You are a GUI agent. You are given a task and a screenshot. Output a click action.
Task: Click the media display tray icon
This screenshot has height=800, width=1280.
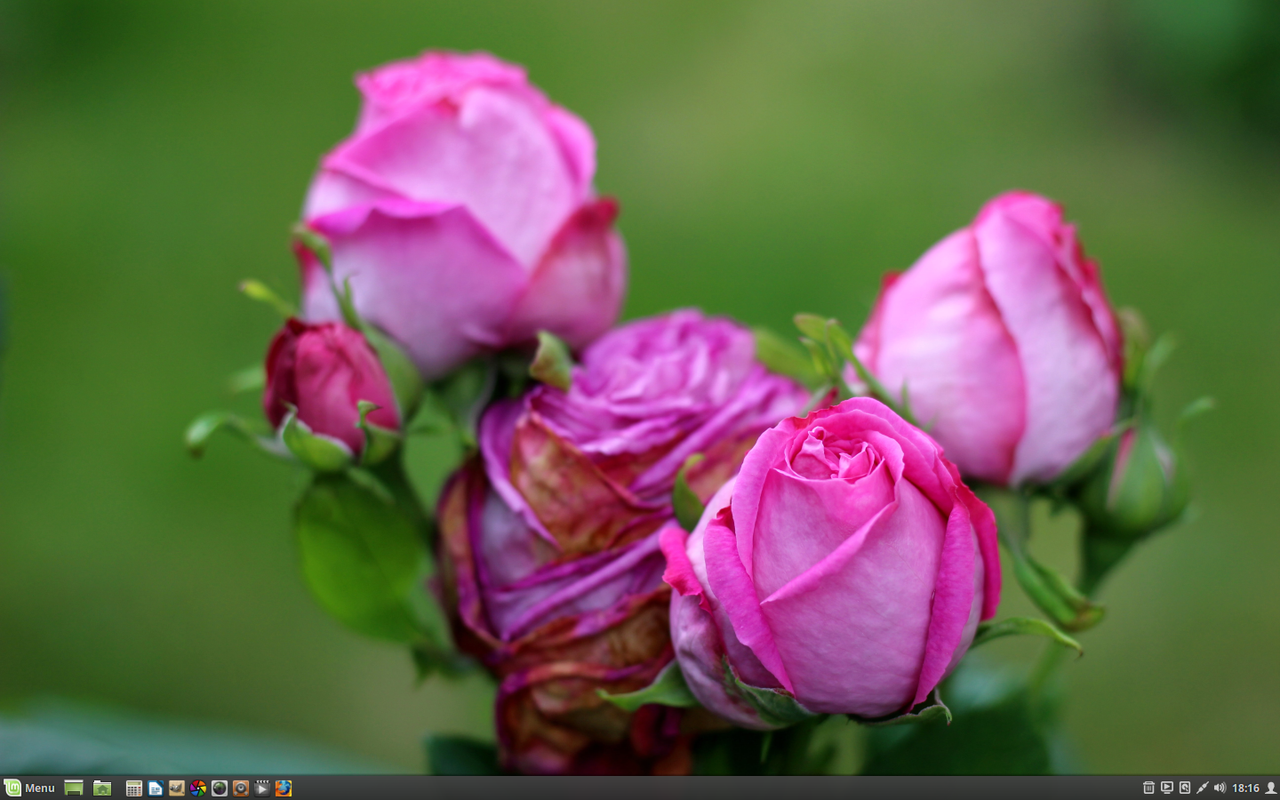(x=1167, y=788)
